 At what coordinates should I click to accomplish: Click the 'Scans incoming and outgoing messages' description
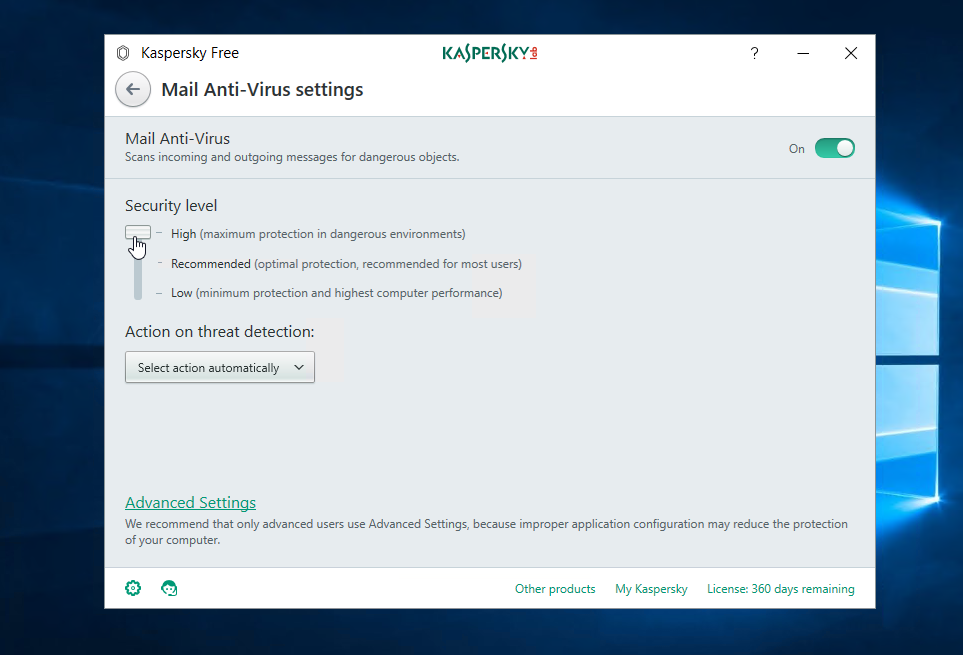coord(292,157)
